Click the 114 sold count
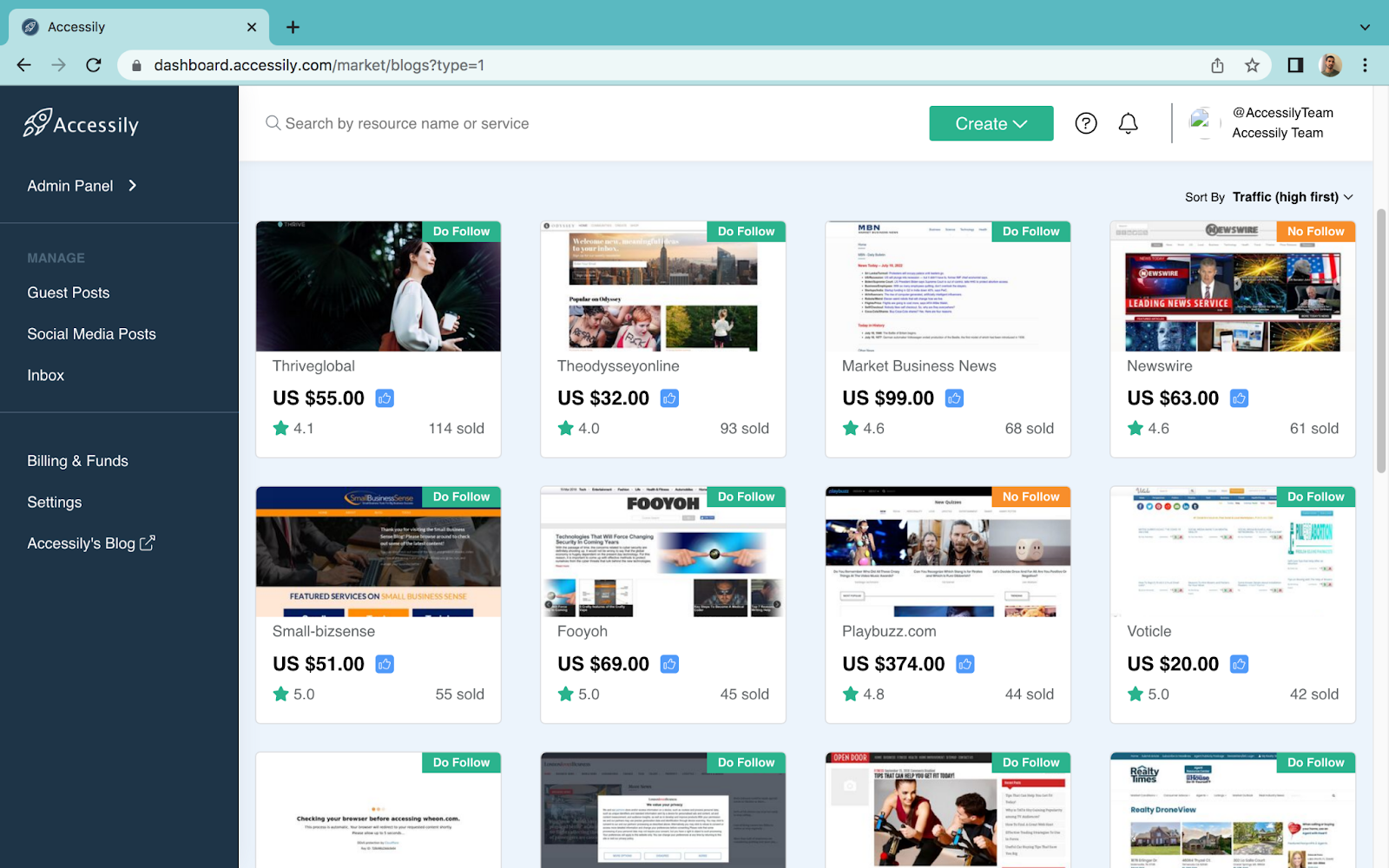The height and width of the screenshot is (868, 1389). pyautogui.click(x=456, y=428)
